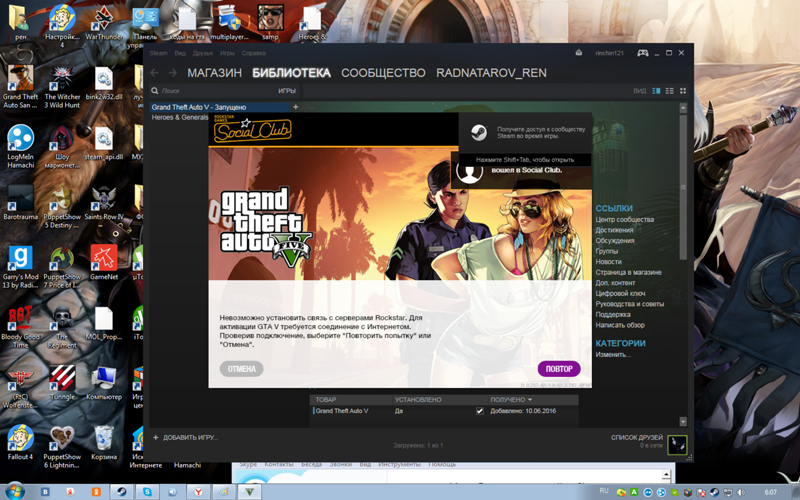Open Руководства и советы link
This screenshot has width=800, height=500.
[630, 304]
